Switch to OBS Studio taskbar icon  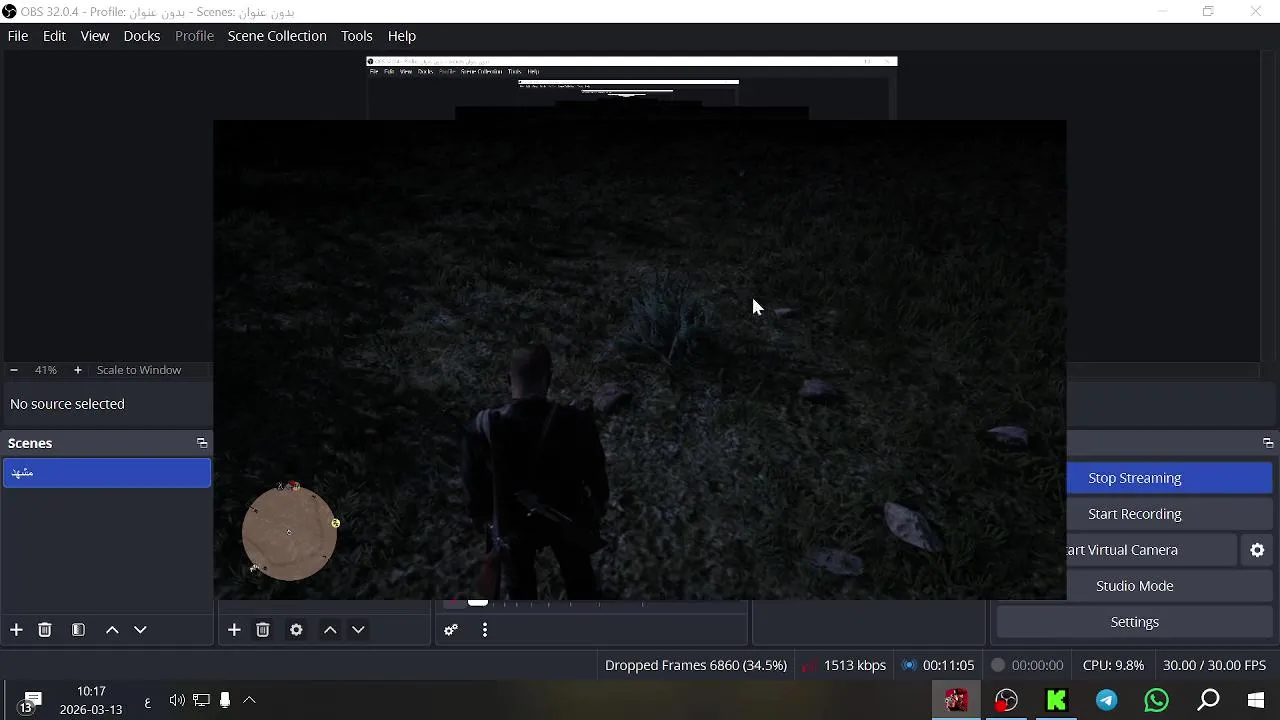point(1006,700)
